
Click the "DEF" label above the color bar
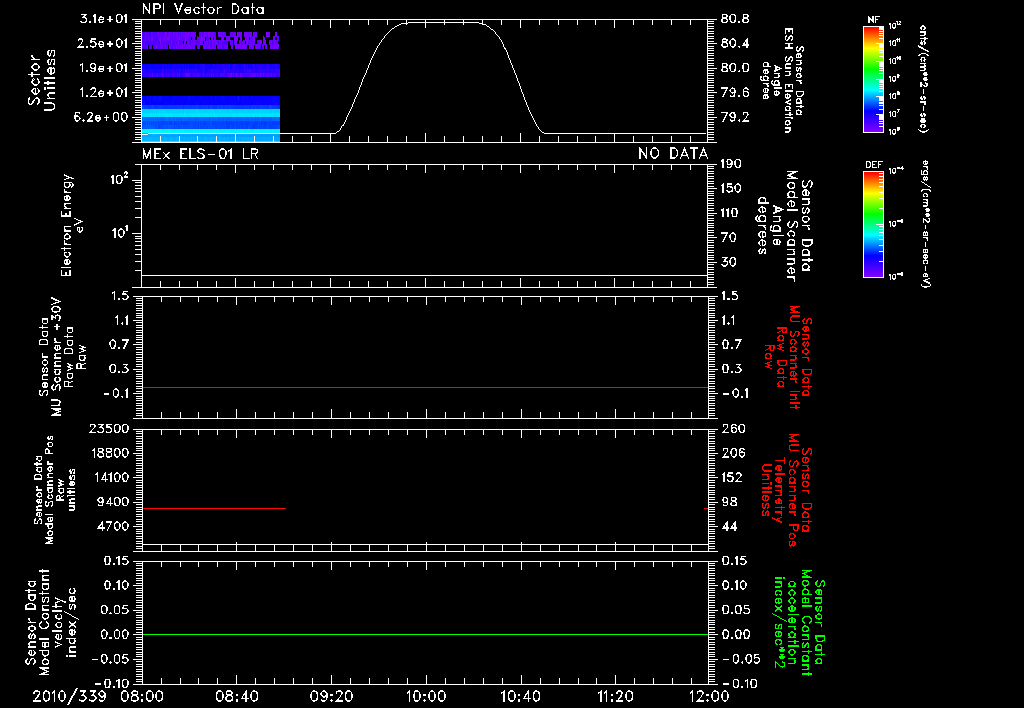click(873, 165)
